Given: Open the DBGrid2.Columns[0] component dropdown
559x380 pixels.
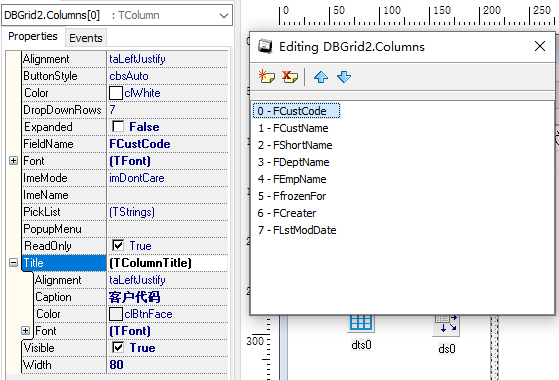Looking at the screenshot, I should click(224, 15).
